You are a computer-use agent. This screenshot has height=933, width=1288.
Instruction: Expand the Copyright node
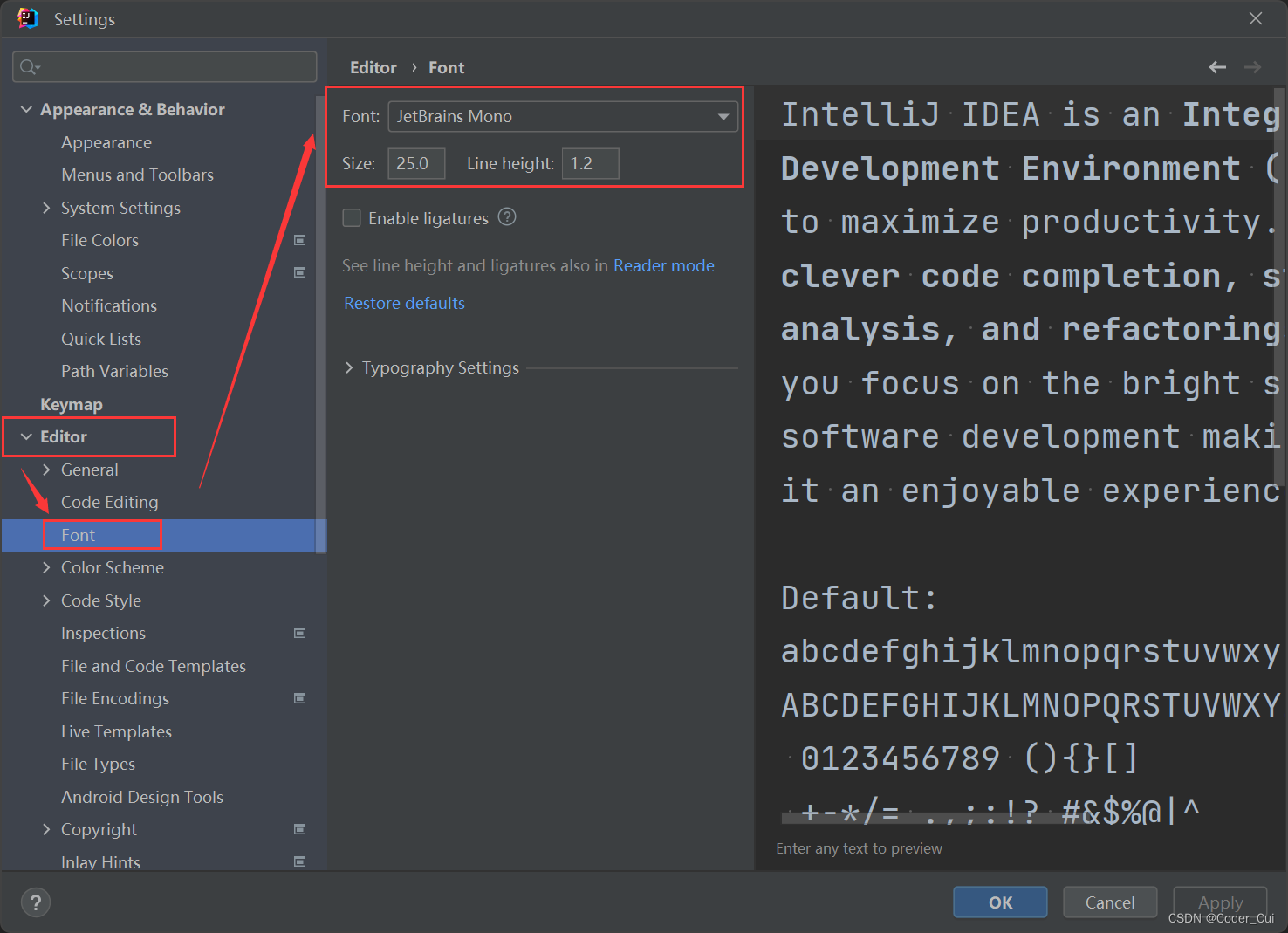[46, 829]
